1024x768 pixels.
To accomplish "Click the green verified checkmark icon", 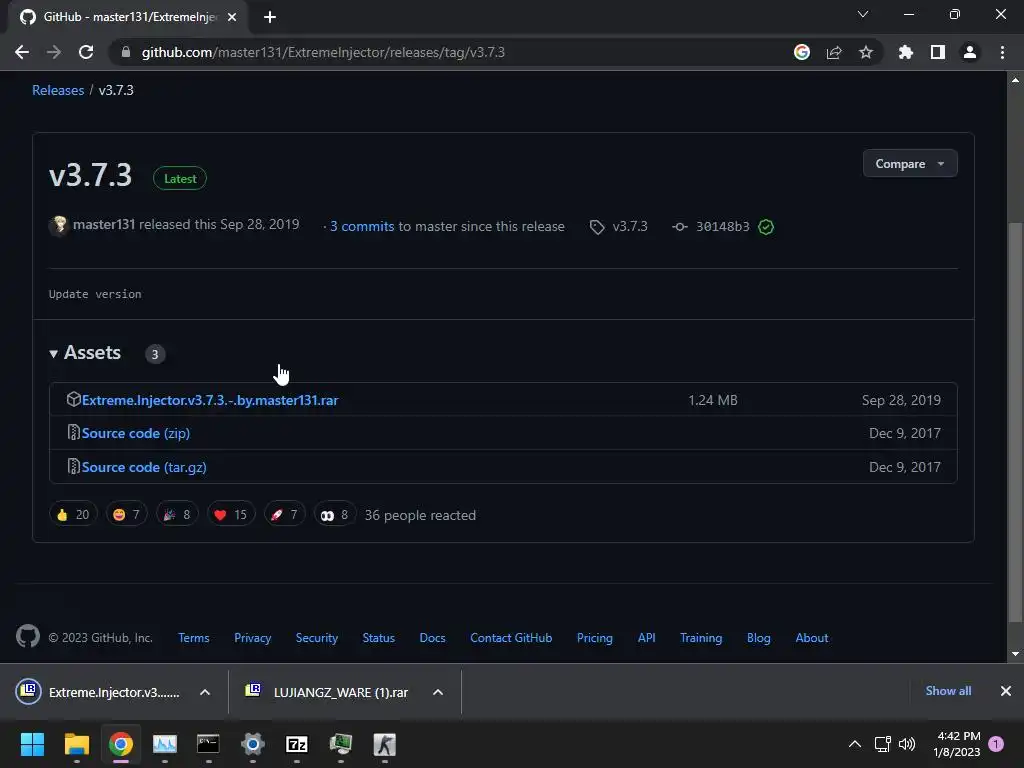I will point(766,227).
